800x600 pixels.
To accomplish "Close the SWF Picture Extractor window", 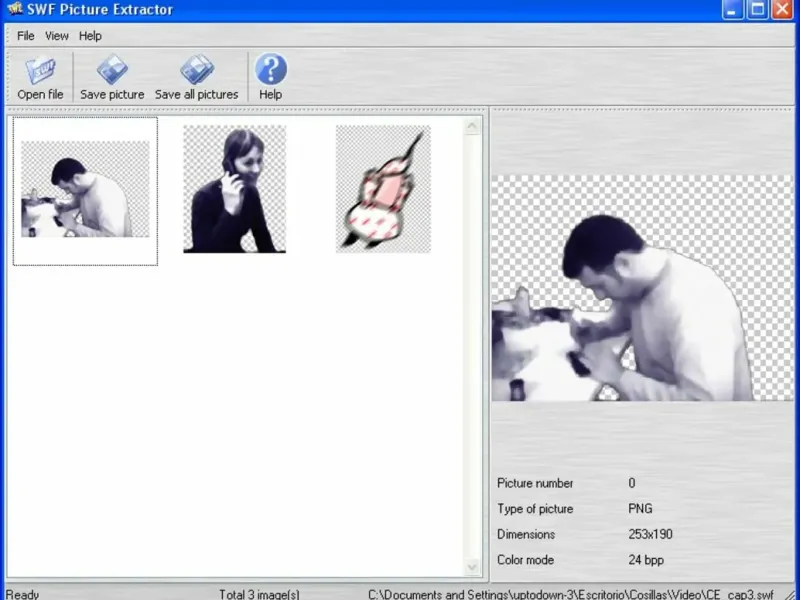I will click(783, 10).
